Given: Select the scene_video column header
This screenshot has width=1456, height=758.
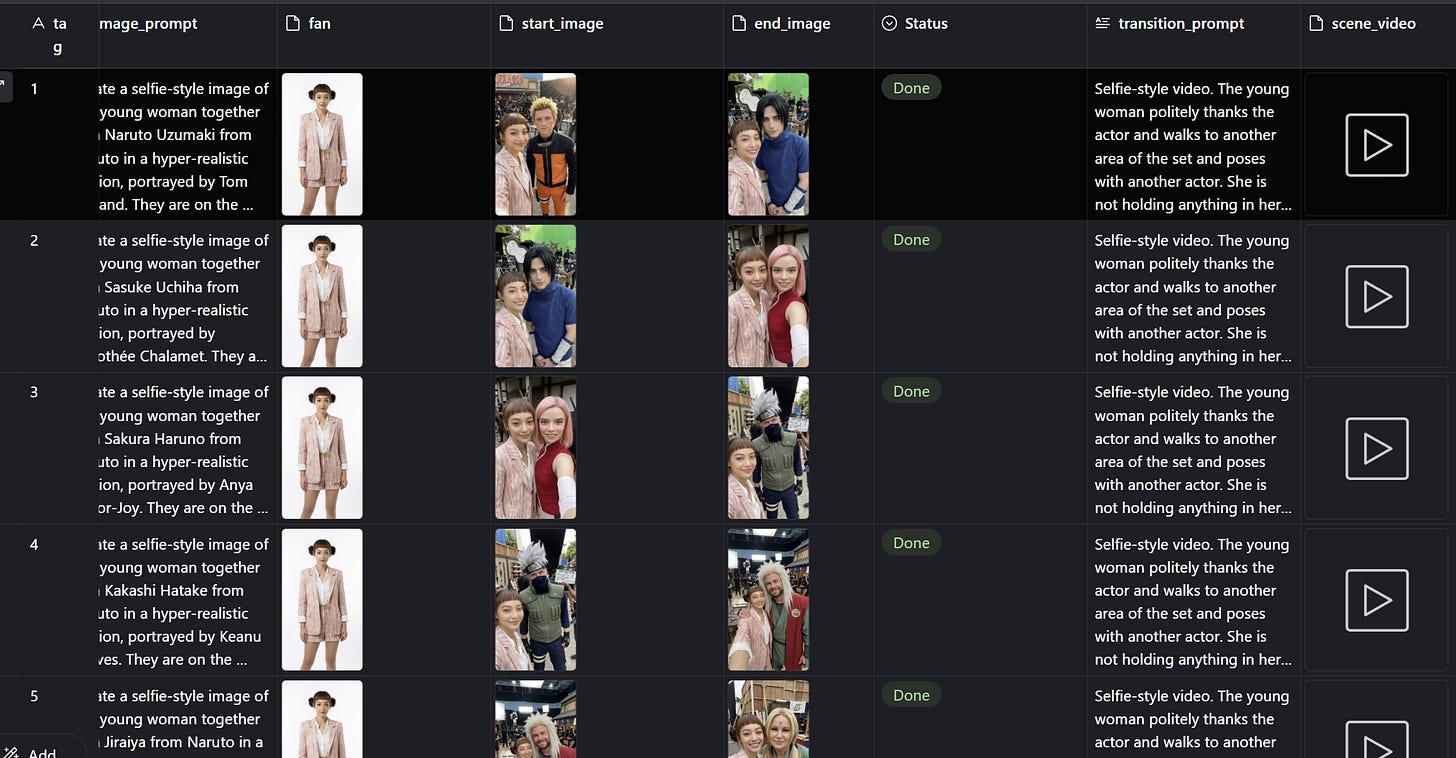Looking at the screenshot, I should point(1378,35).
